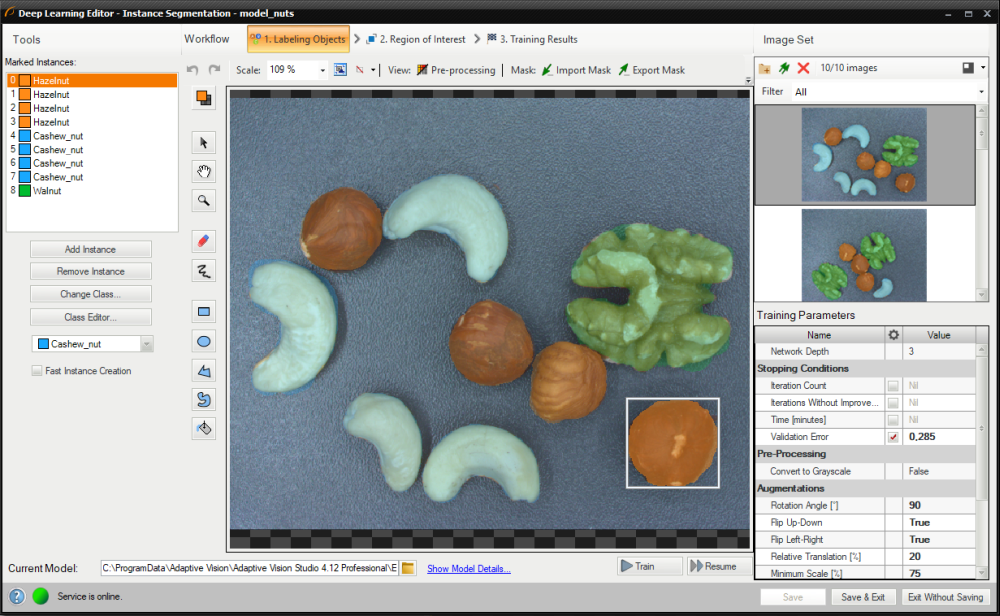Click the Import Mask icon
1000x616 pixels.
[x=546, y=70]
